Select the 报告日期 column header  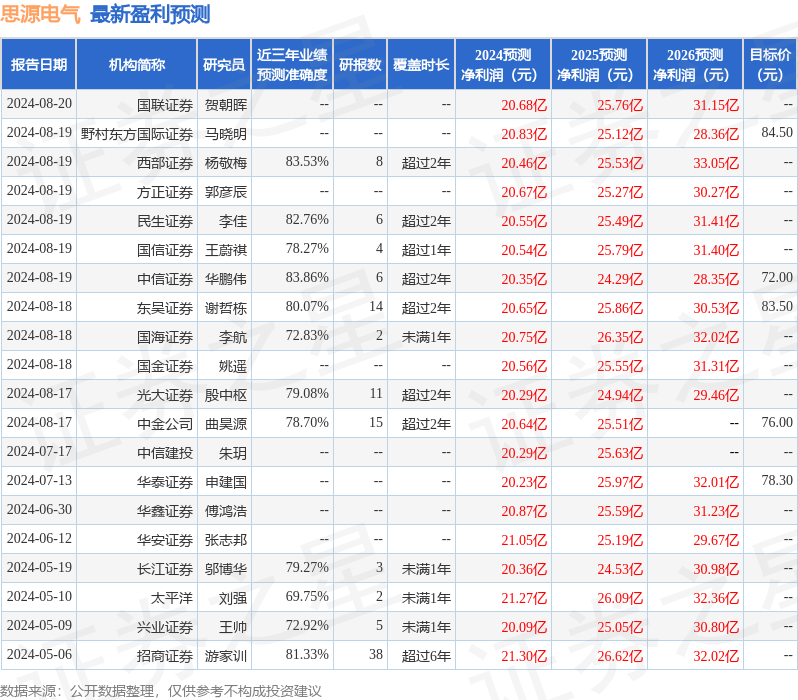39,65
